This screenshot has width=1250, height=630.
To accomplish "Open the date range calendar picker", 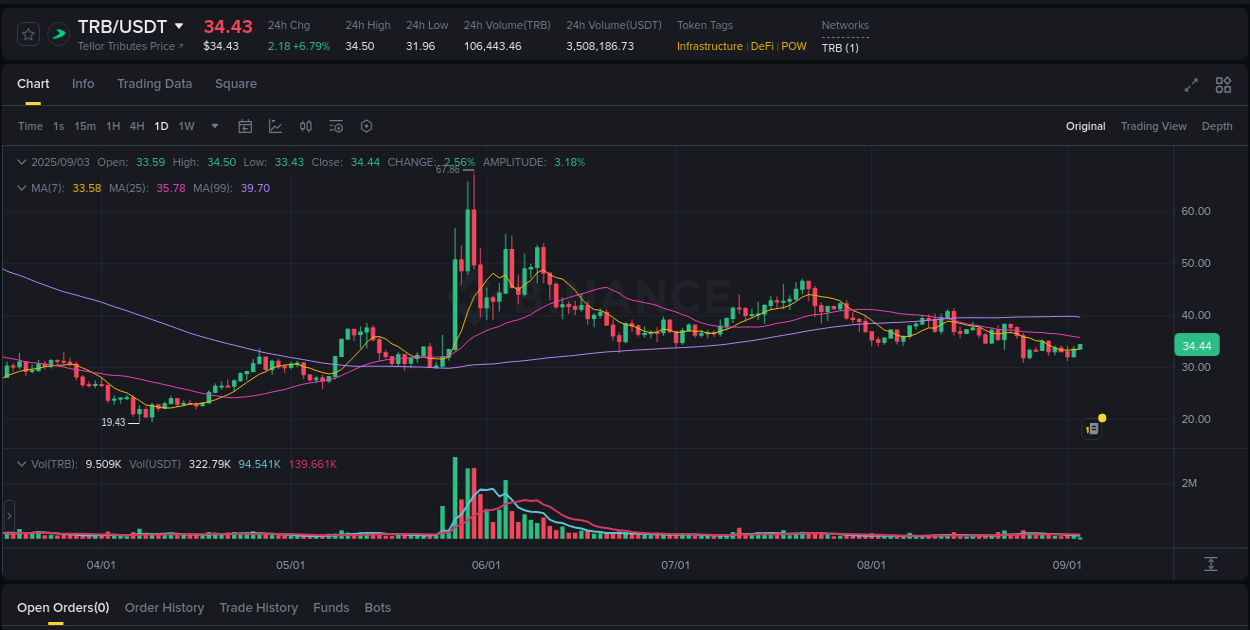I will [x=245, y=126].
